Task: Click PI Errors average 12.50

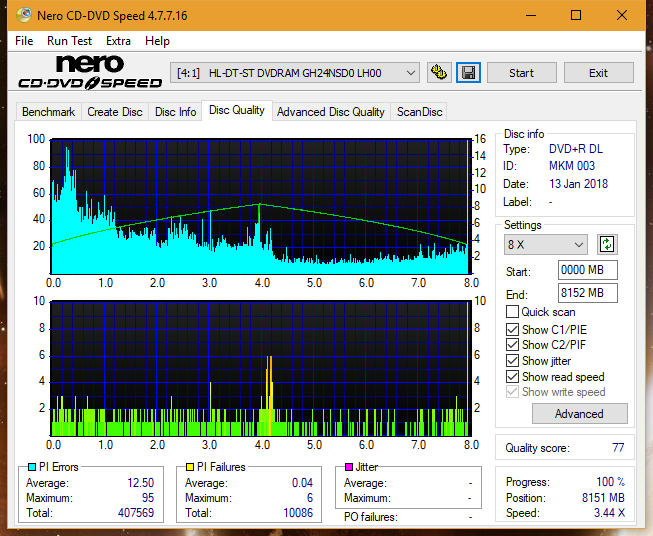Action: pos(141,482)
